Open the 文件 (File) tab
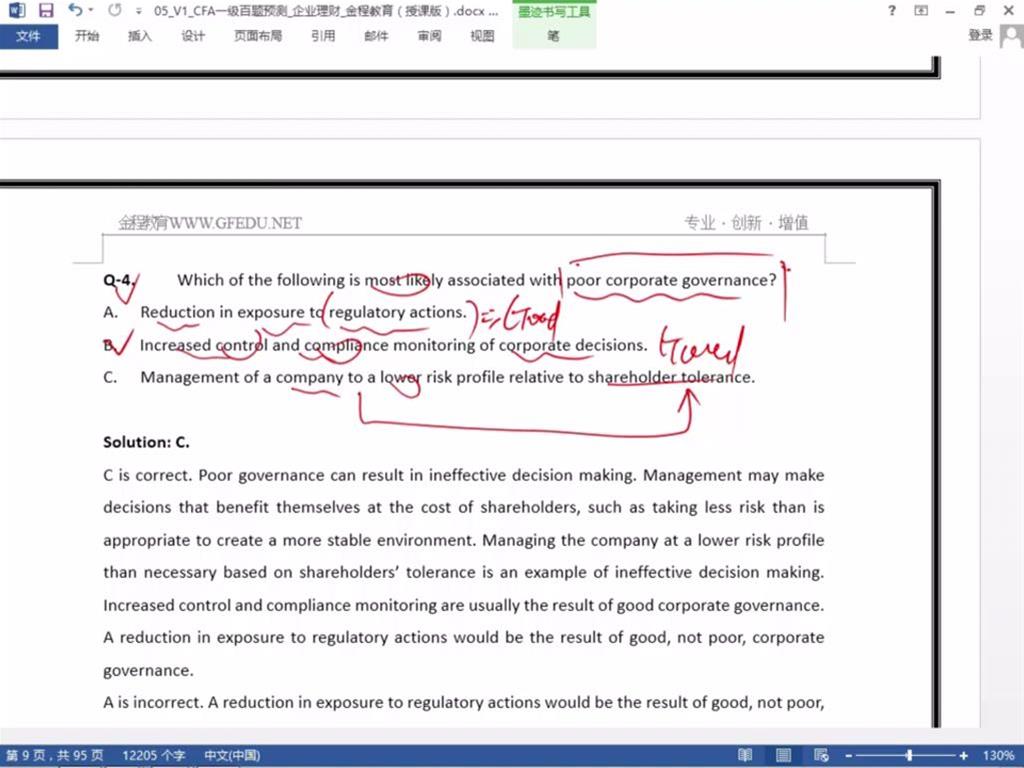The width and height of the screenshot is (1024, 768). click(x=28, y=36)
